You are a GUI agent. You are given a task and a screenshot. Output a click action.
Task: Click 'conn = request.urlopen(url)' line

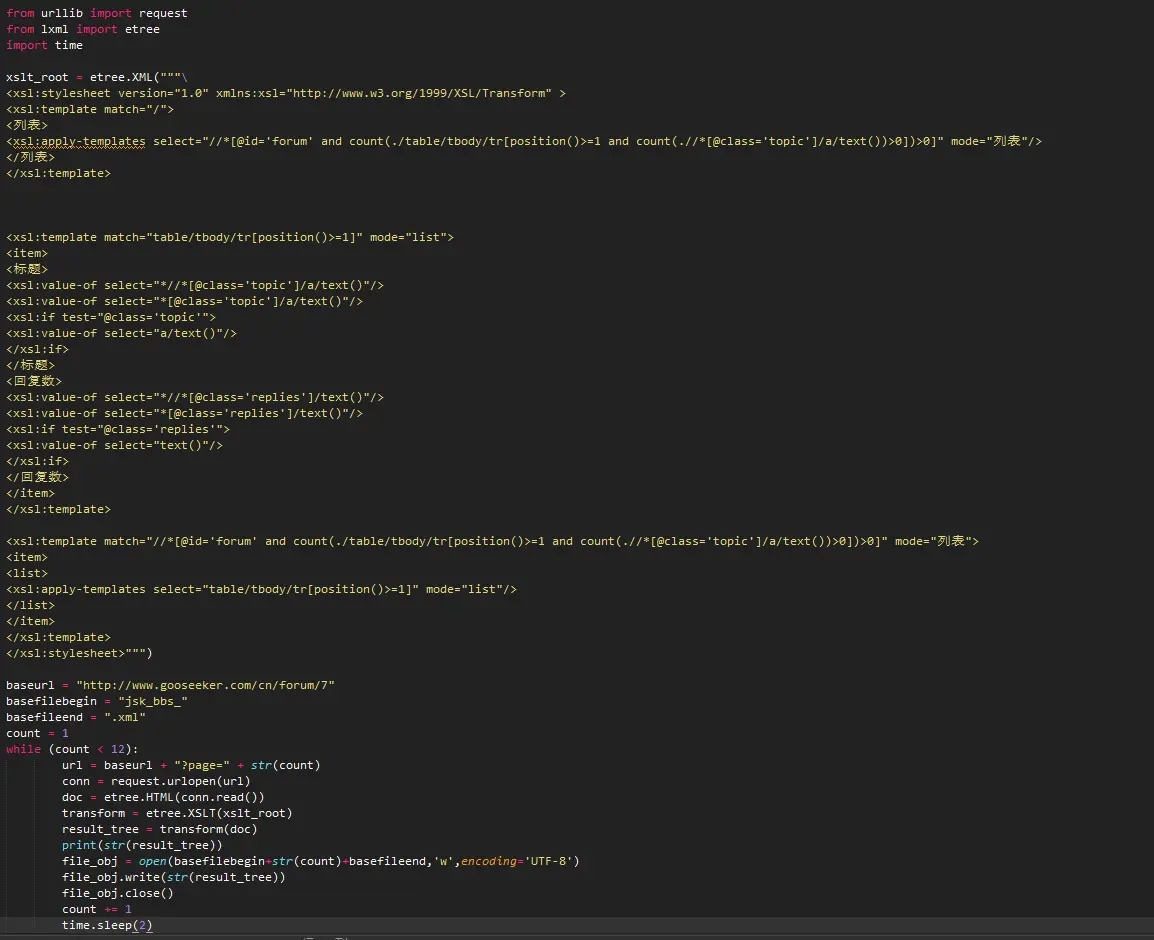coord(156,782)
